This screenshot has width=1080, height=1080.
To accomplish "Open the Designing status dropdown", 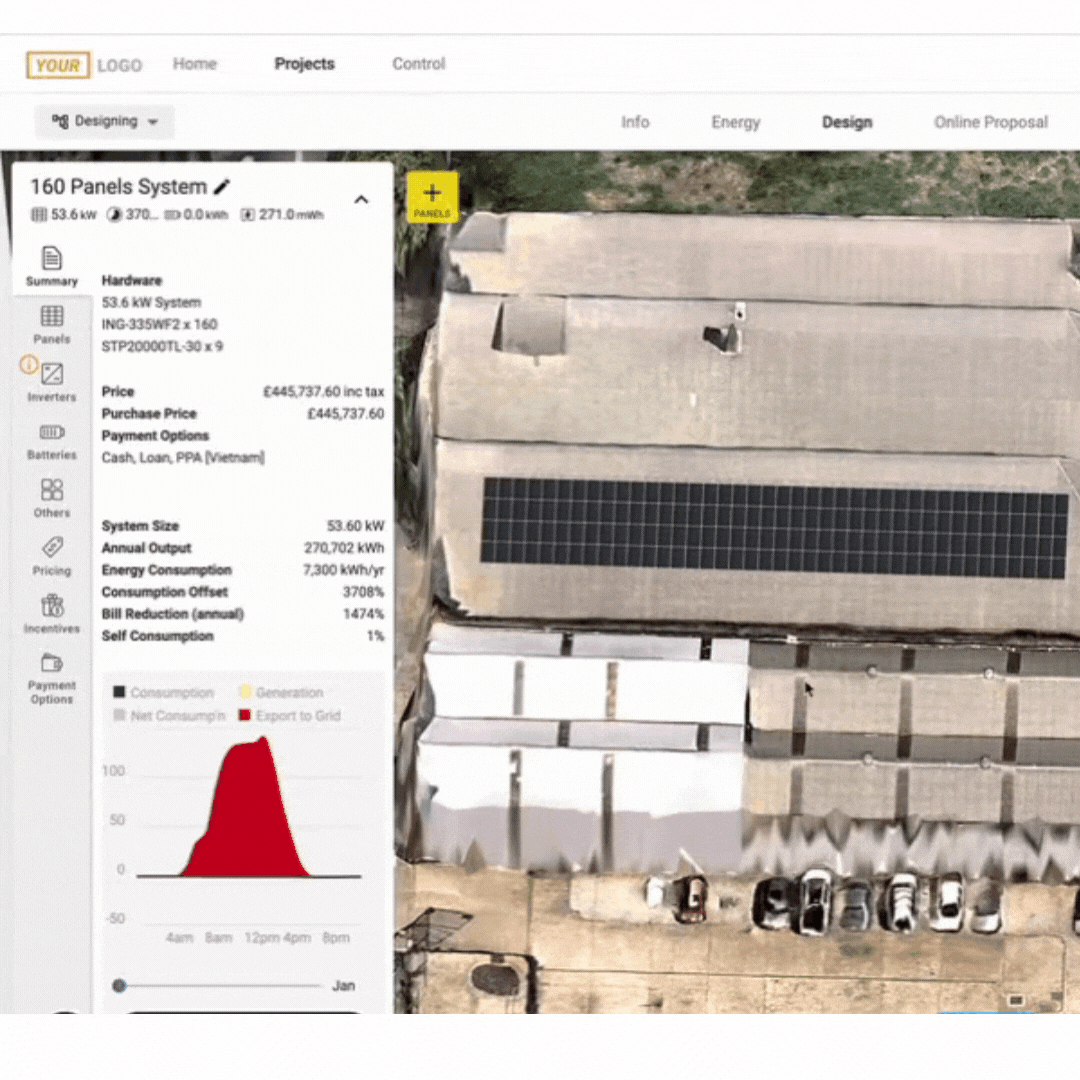I will (x=105, y=122).
